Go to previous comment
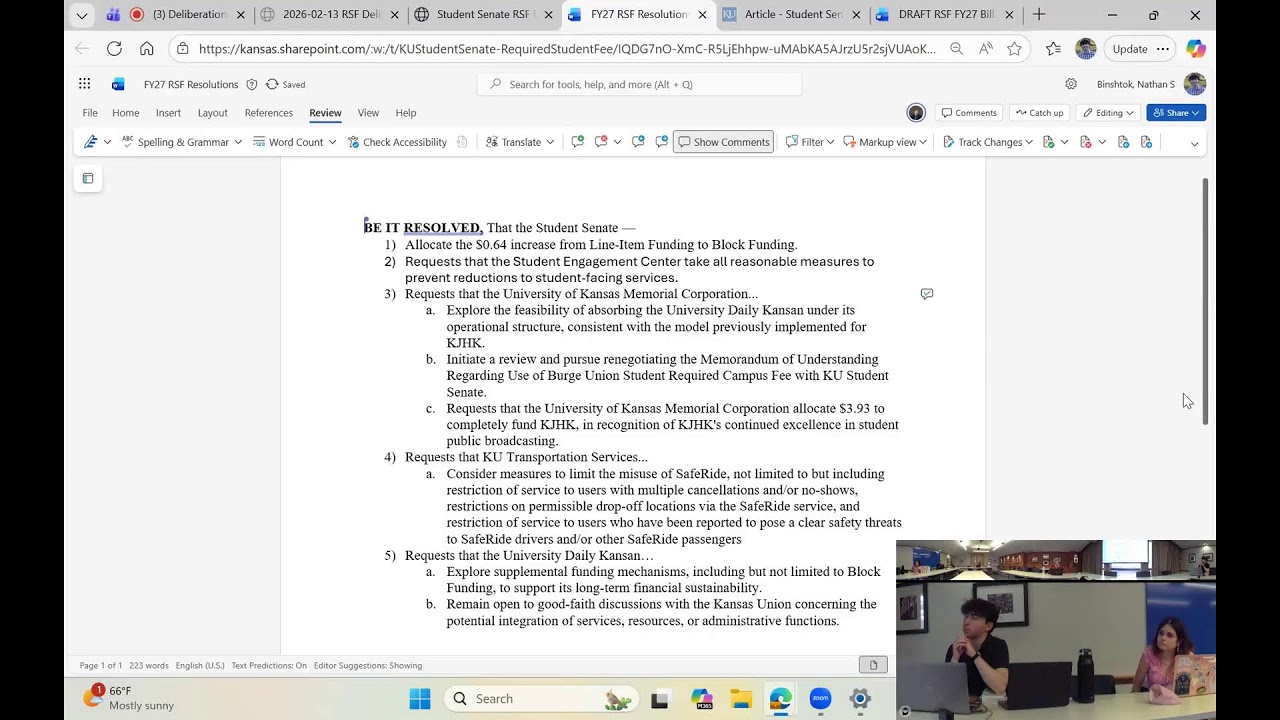Image resolution: width=1280 pixels, height=720 pixels. point(638,142)
